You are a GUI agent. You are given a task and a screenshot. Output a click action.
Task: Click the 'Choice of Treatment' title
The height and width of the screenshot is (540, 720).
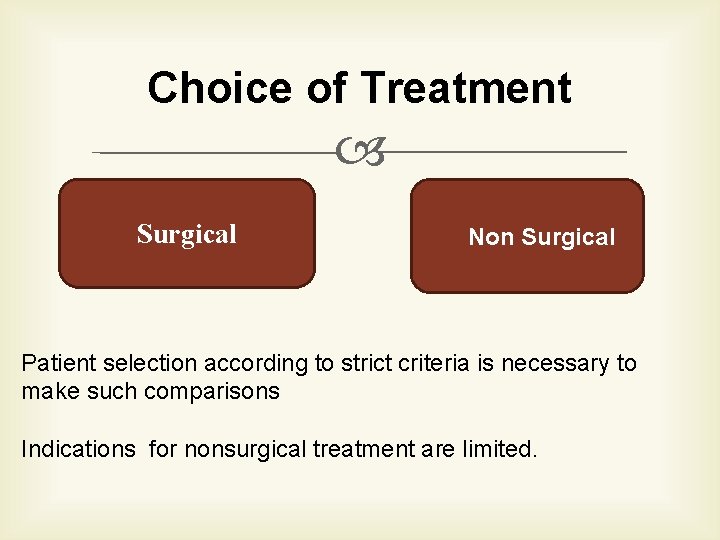[359, 88]
